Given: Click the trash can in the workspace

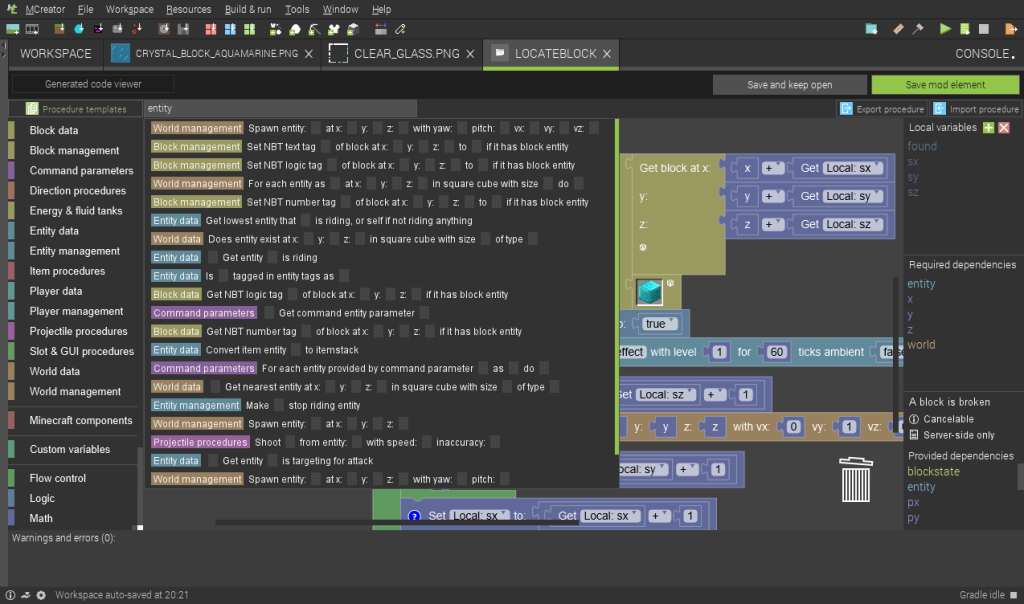Looking at the screenshot, I should 856,479.
